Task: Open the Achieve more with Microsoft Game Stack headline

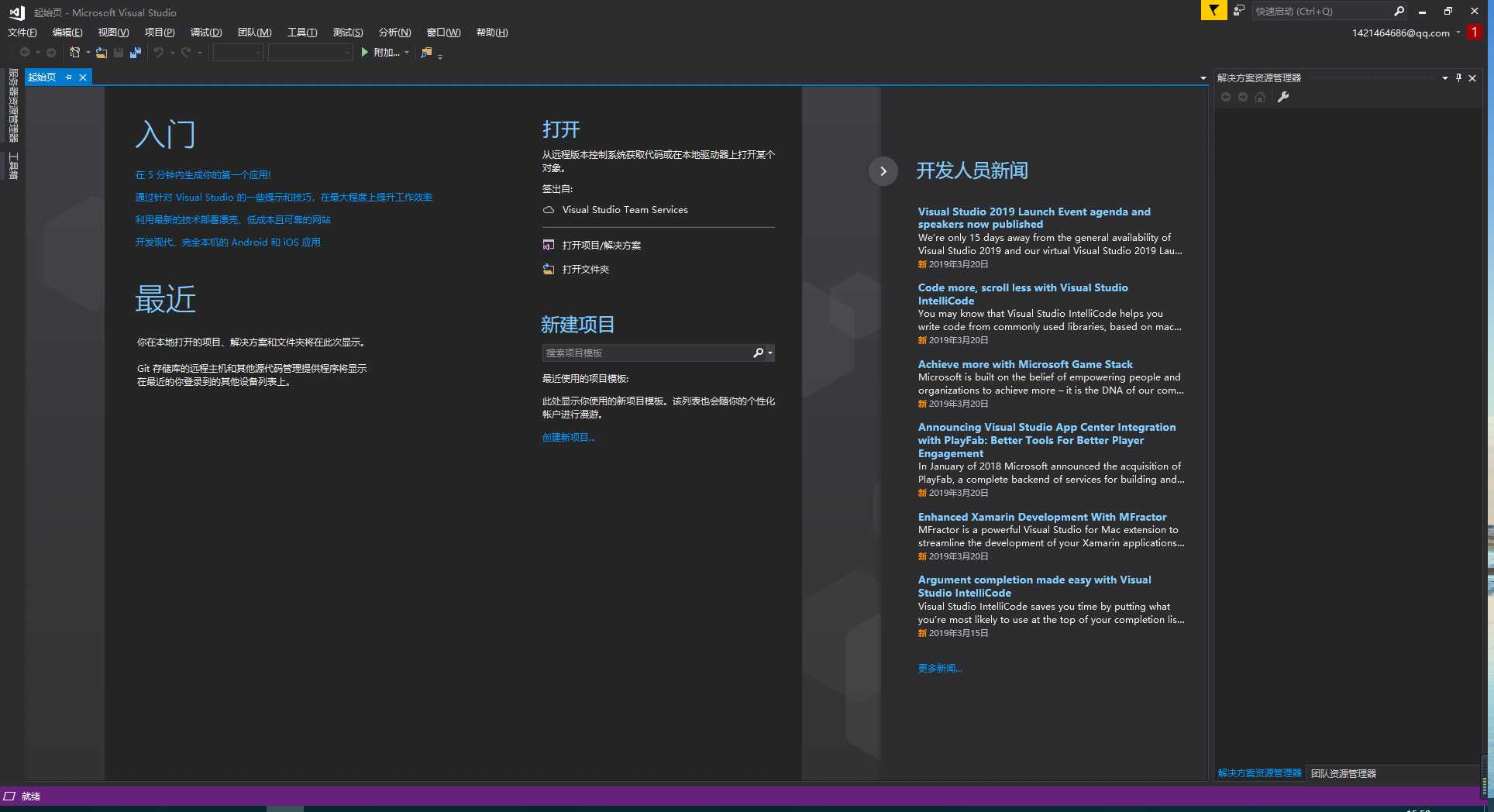Action: coord(1025,364)
